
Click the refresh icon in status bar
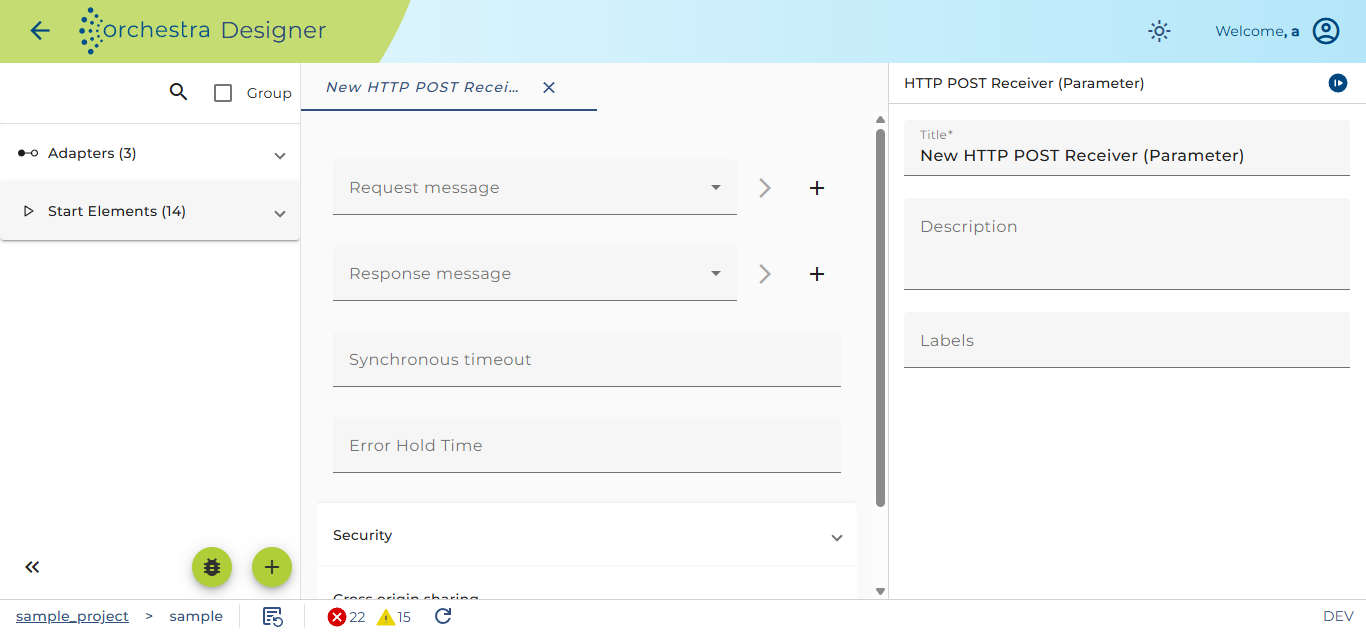click(x=444, y=616)
